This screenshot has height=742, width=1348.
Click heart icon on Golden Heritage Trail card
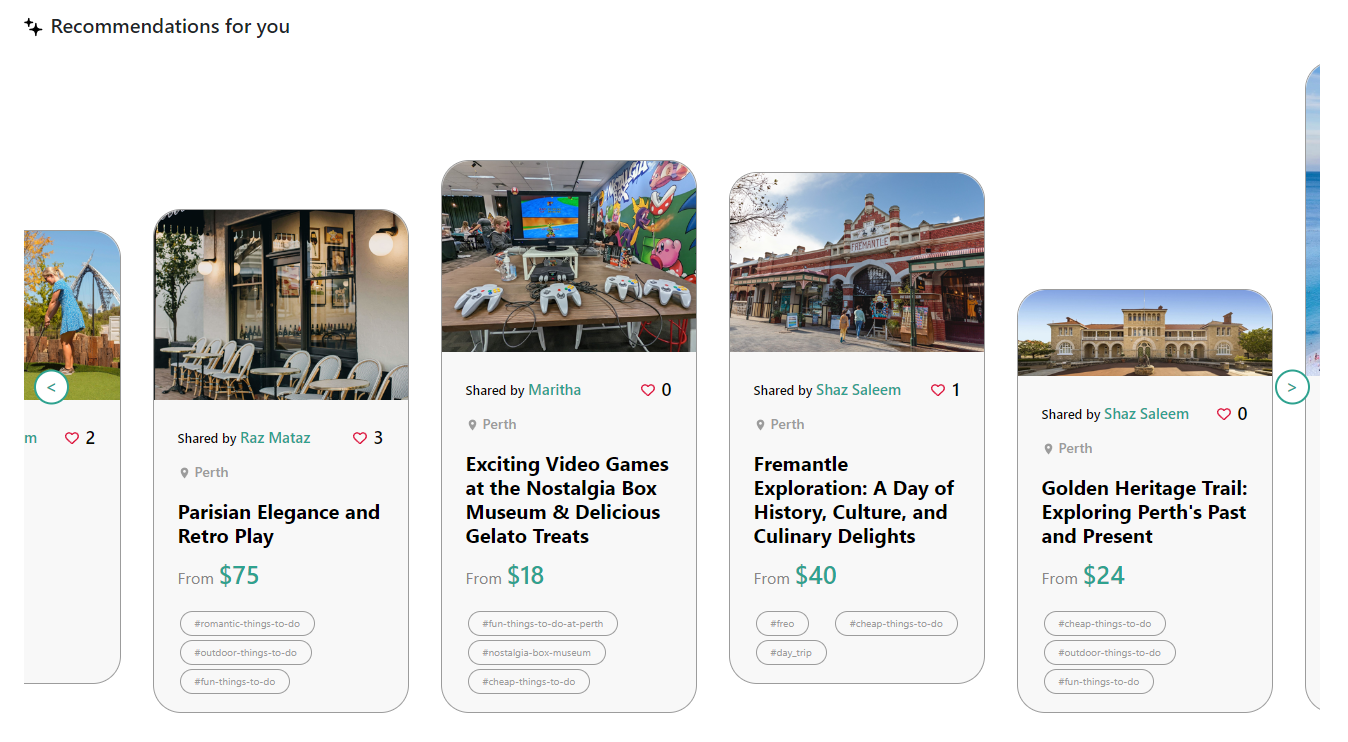[1224, 414]
